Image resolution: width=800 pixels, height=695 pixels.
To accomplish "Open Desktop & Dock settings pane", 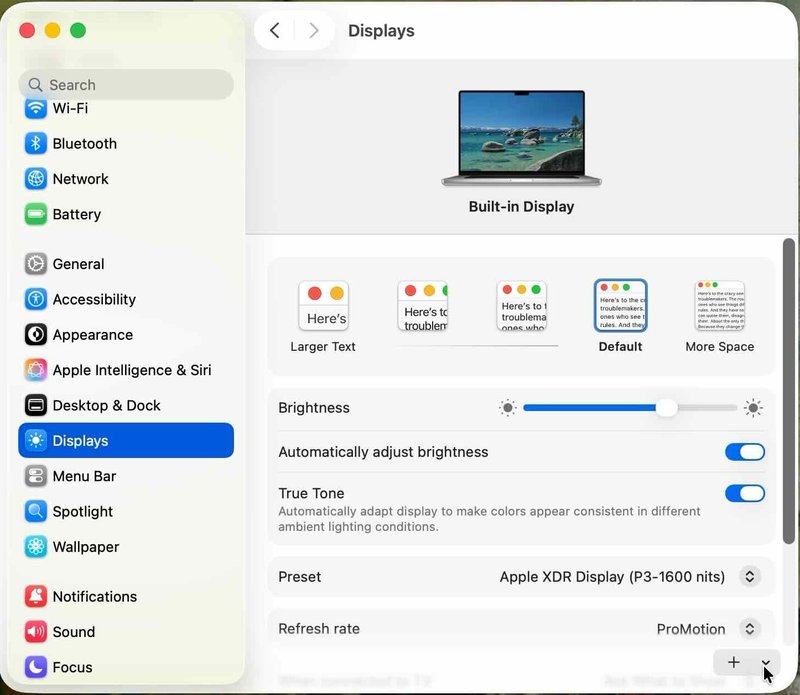I will [126, 405].
